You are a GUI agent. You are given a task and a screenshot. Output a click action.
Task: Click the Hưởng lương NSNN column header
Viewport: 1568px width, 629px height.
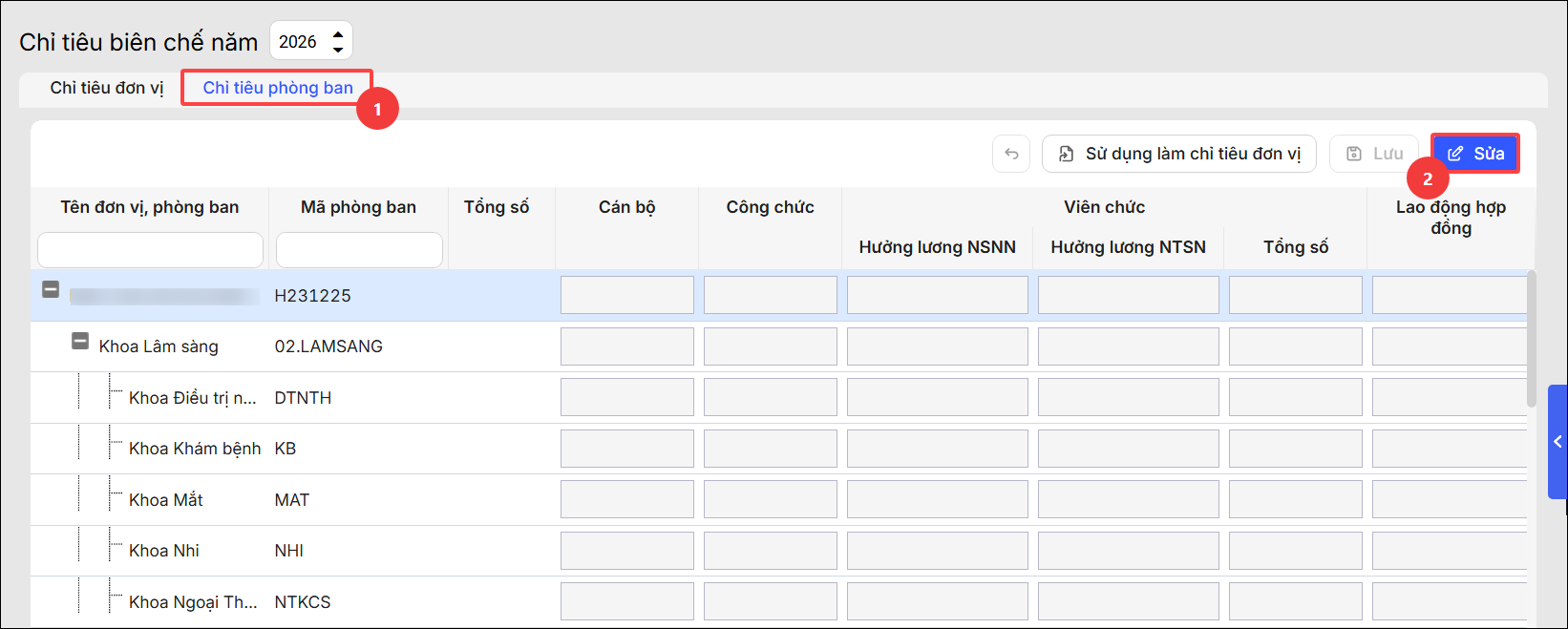[938, 247]
